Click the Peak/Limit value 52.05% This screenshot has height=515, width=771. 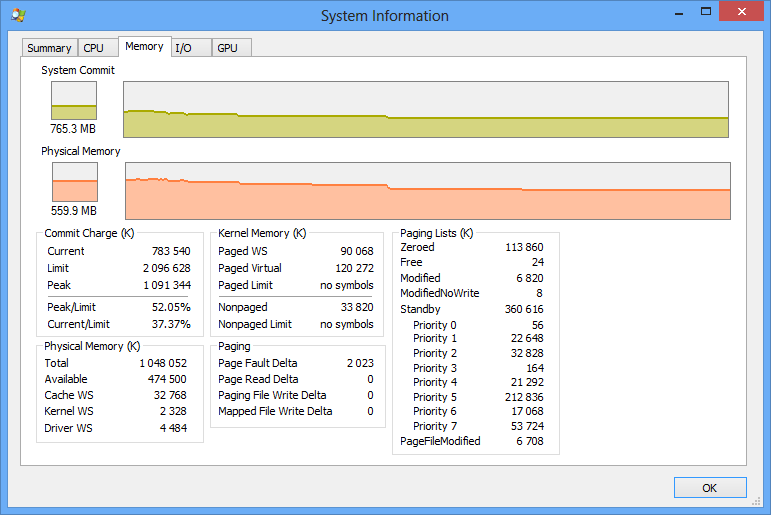pyautogui.click(x=171, y=307)
